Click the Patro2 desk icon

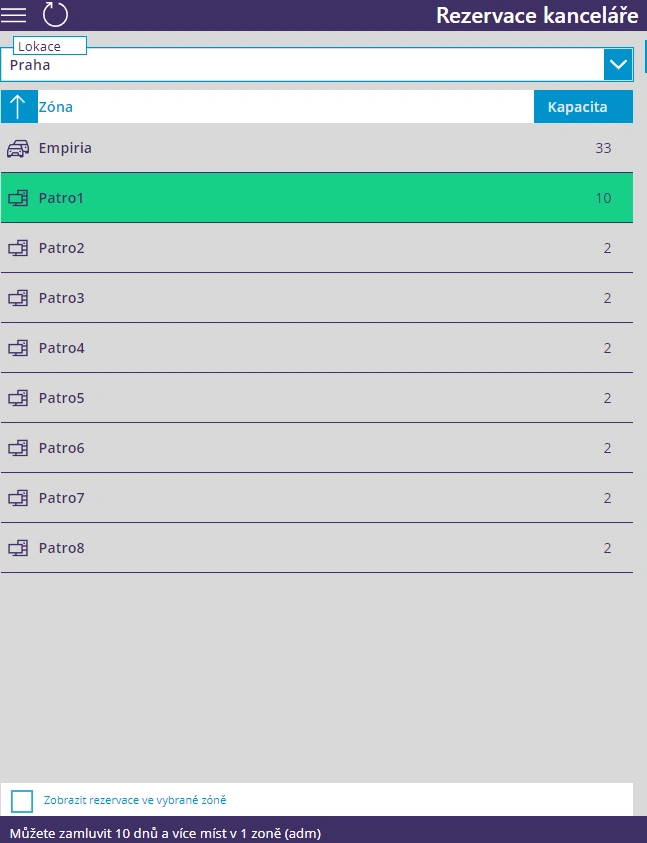tap(18, 248)
